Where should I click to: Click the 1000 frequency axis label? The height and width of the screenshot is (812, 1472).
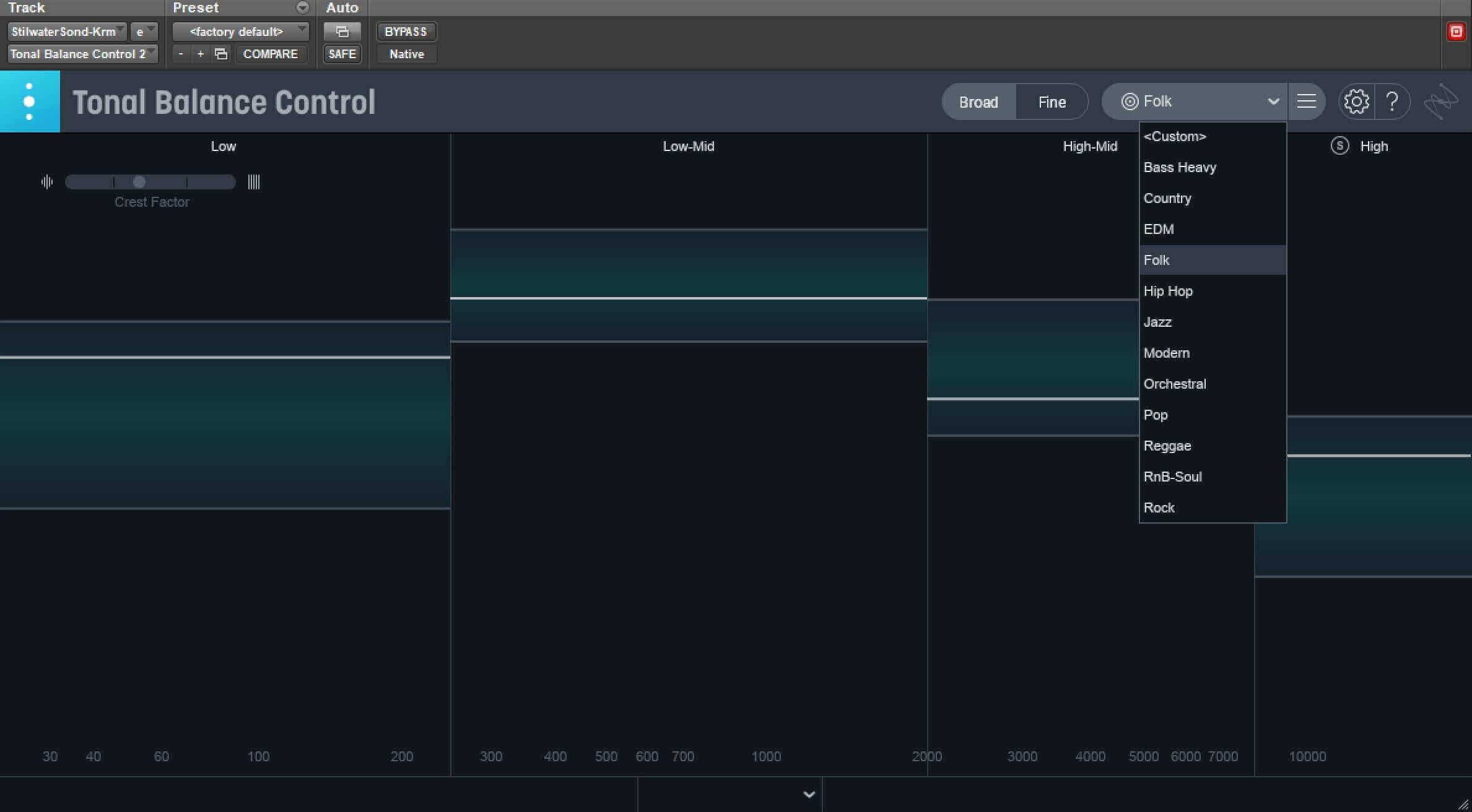coord(766,756)
